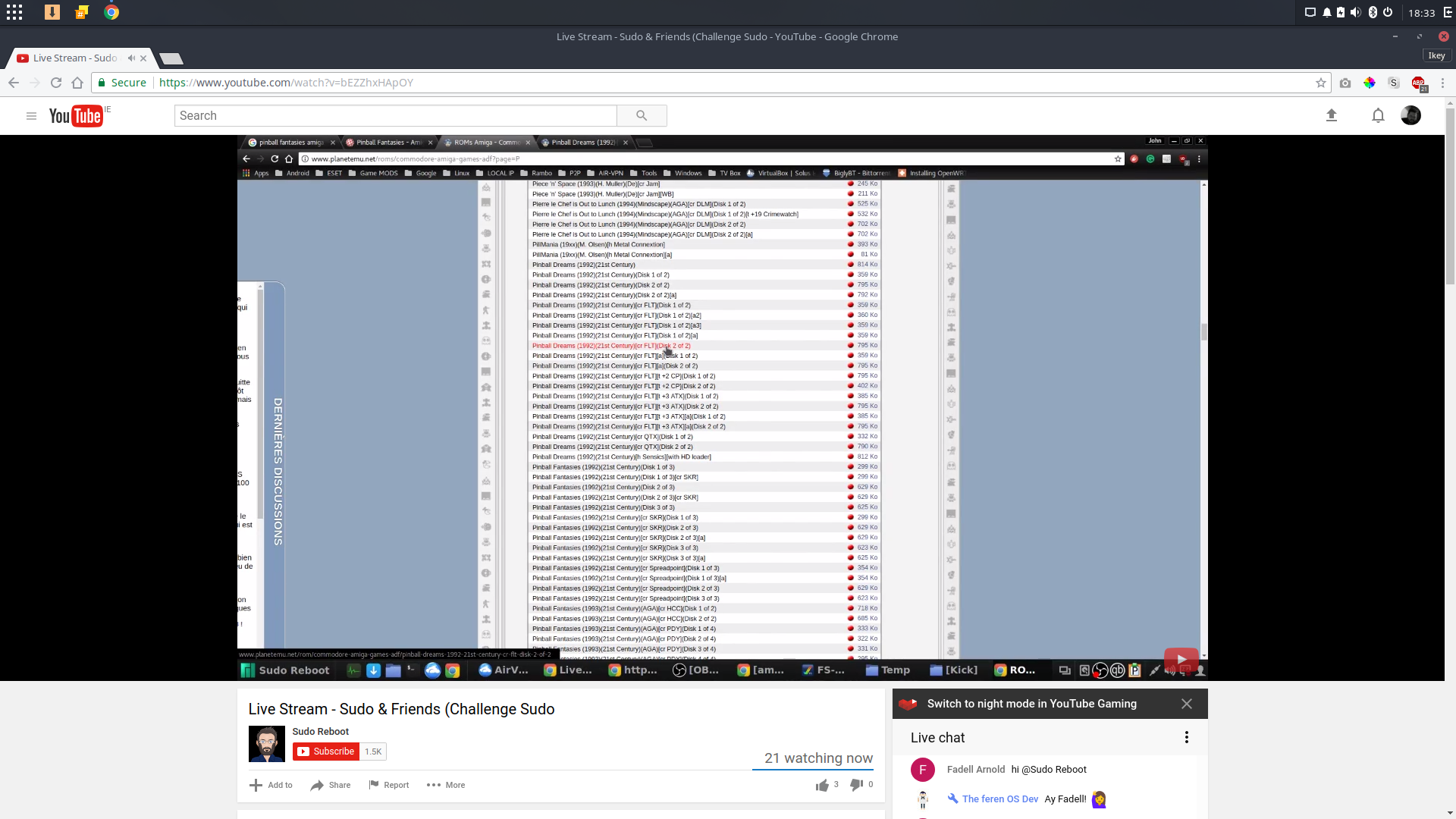The width and height of the screenshot is (1456, 819).
Task: Close the Live Stream tab
Action: pos(143,58)
